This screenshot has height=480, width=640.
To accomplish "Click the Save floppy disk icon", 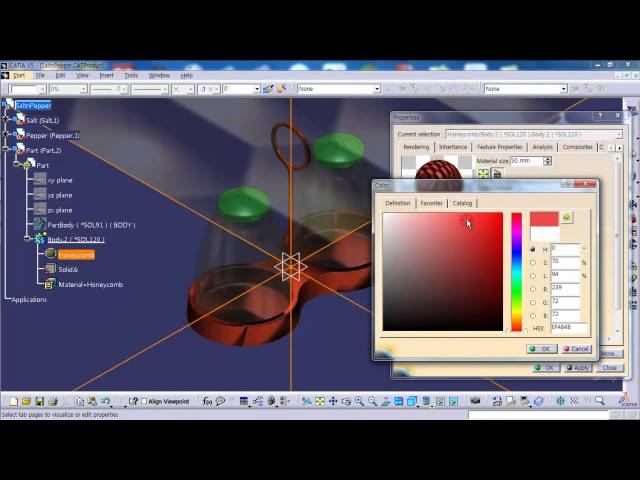I will 40,402.
